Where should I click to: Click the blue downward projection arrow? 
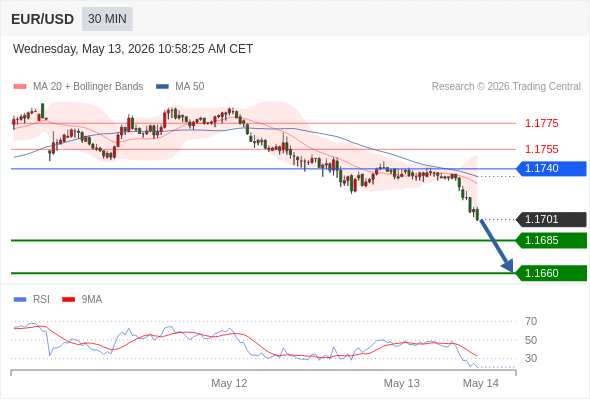(x=497, y=246)
